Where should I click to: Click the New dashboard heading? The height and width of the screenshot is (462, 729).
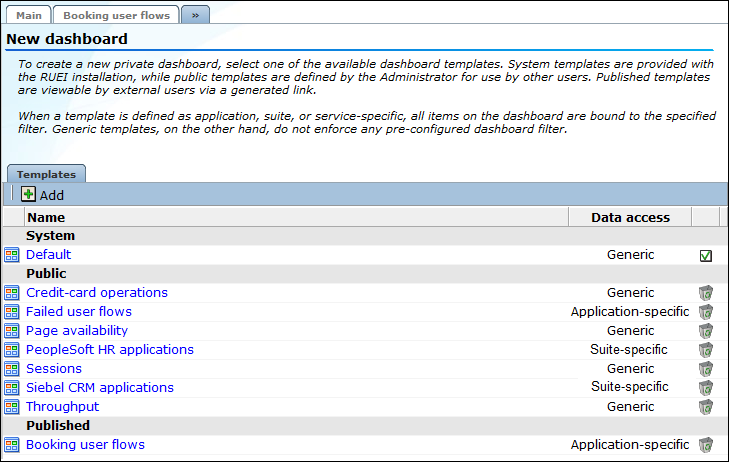[67, 39]
